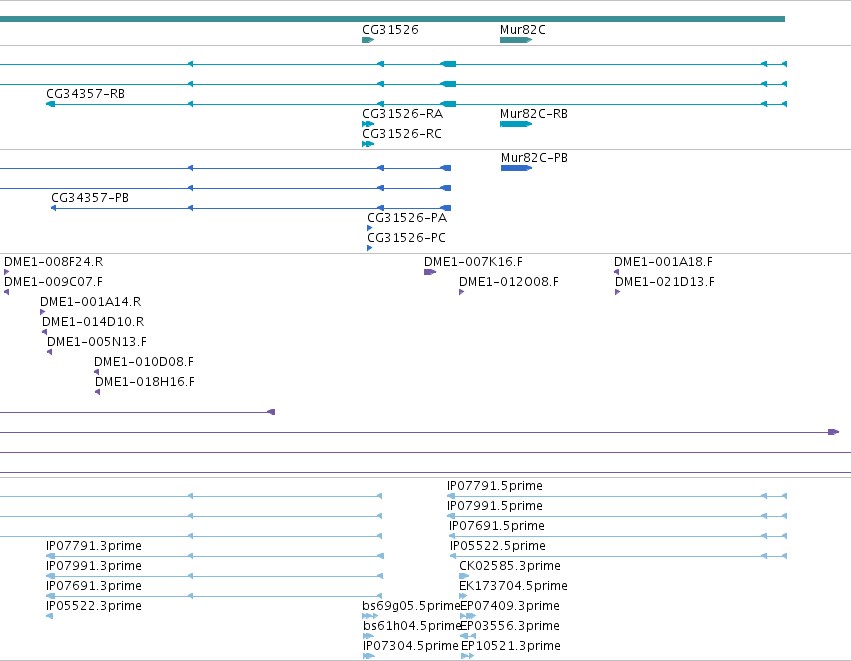Click the DME1-018H16.F arrow marker
851x661 pixels.
coord(98,392)
